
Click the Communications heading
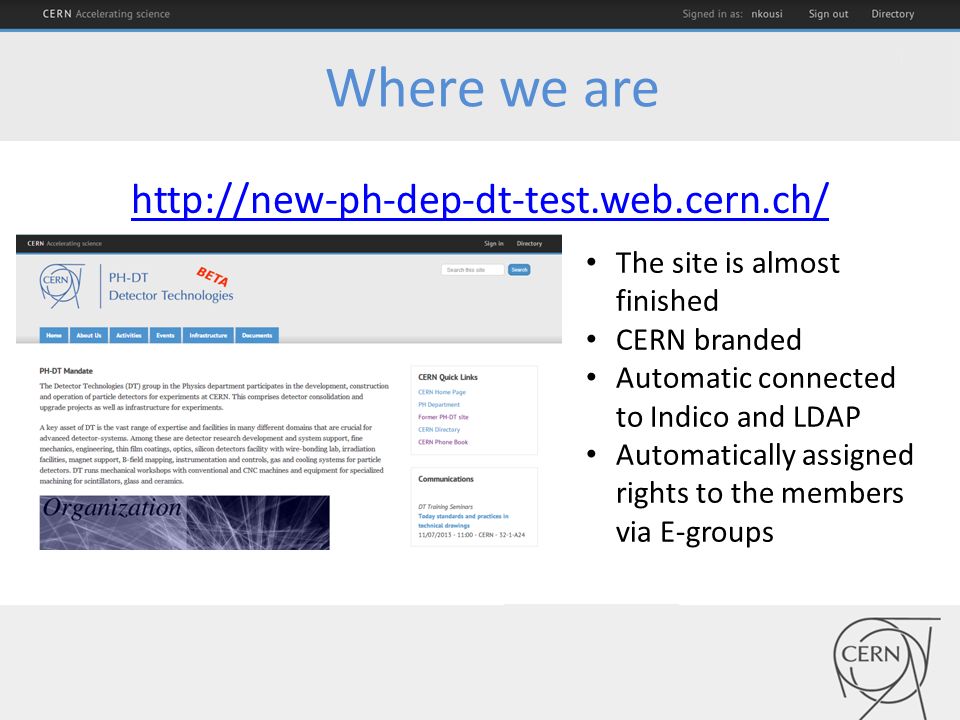click(446, 479)
